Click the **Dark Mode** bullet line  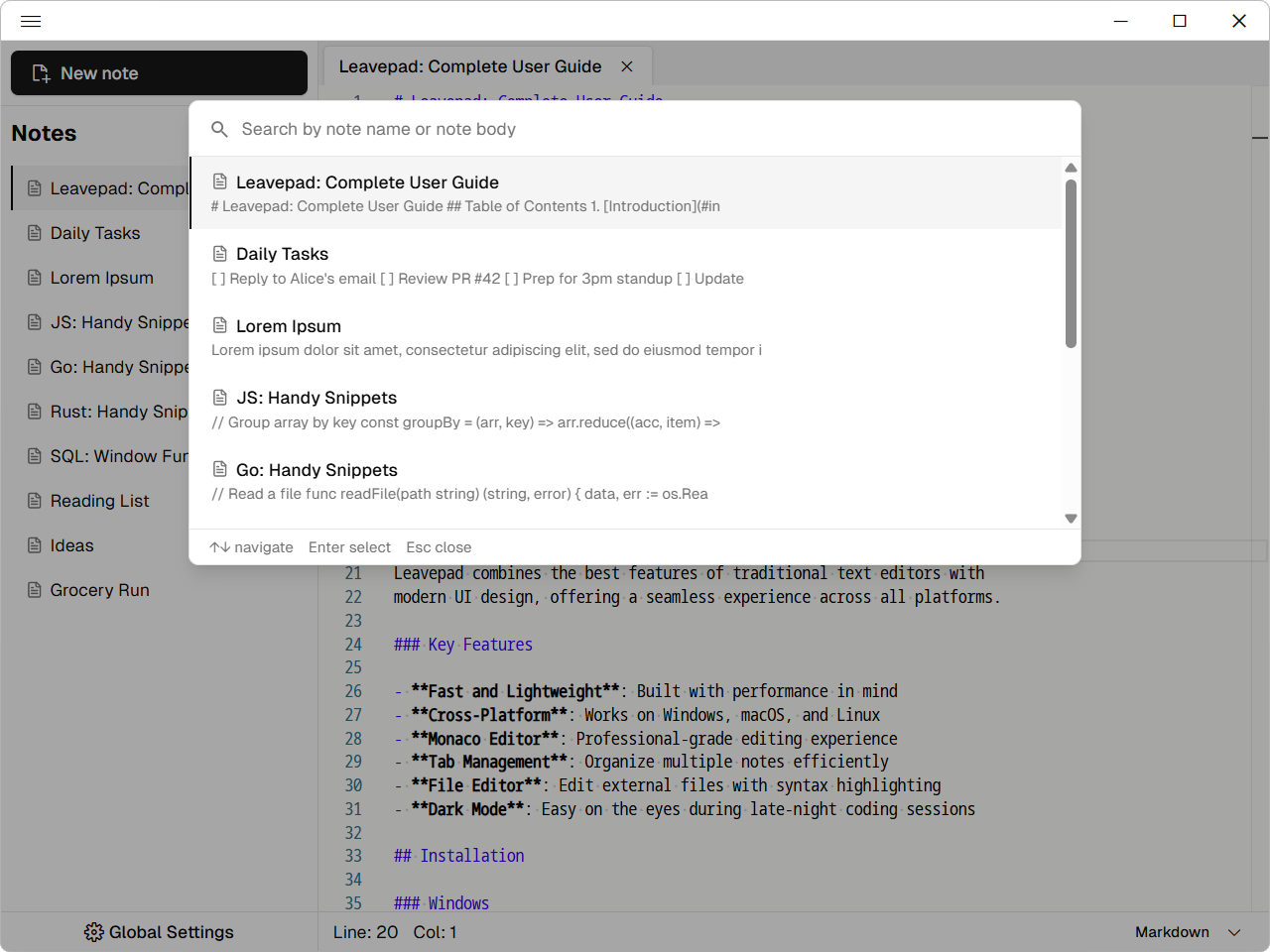[x=685, y=809]
